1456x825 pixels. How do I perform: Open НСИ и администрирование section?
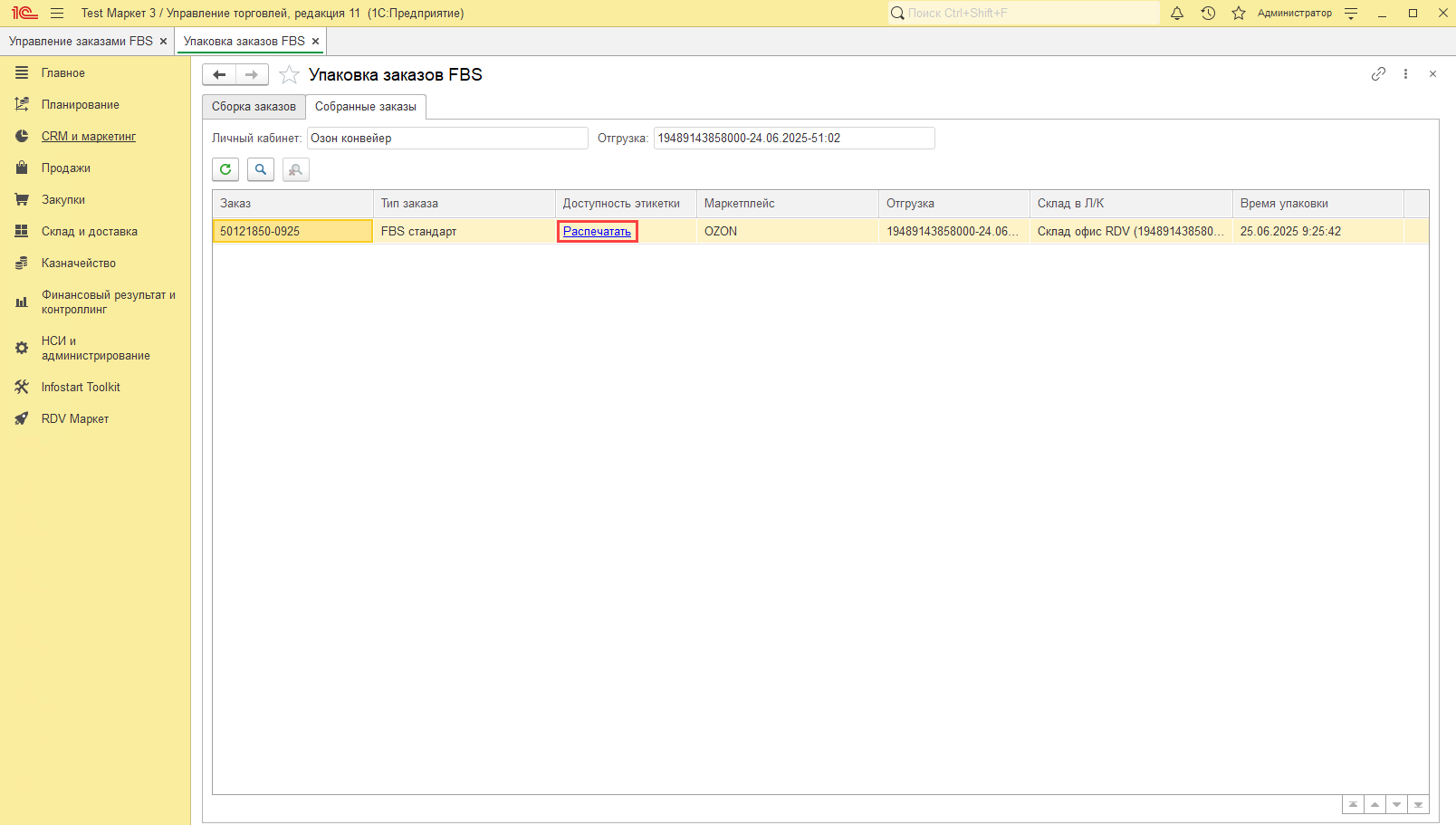[x=95, y=349]
